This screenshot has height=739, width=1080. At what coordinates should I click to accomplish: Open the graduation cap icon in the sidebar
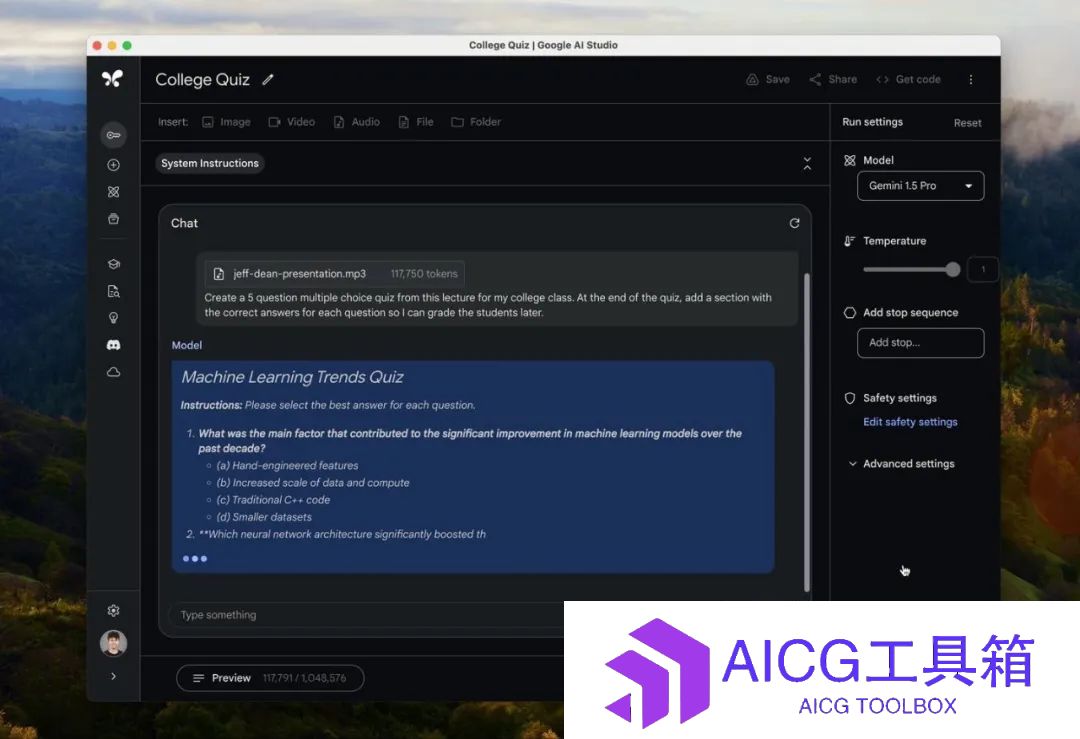tap(114, 264)
